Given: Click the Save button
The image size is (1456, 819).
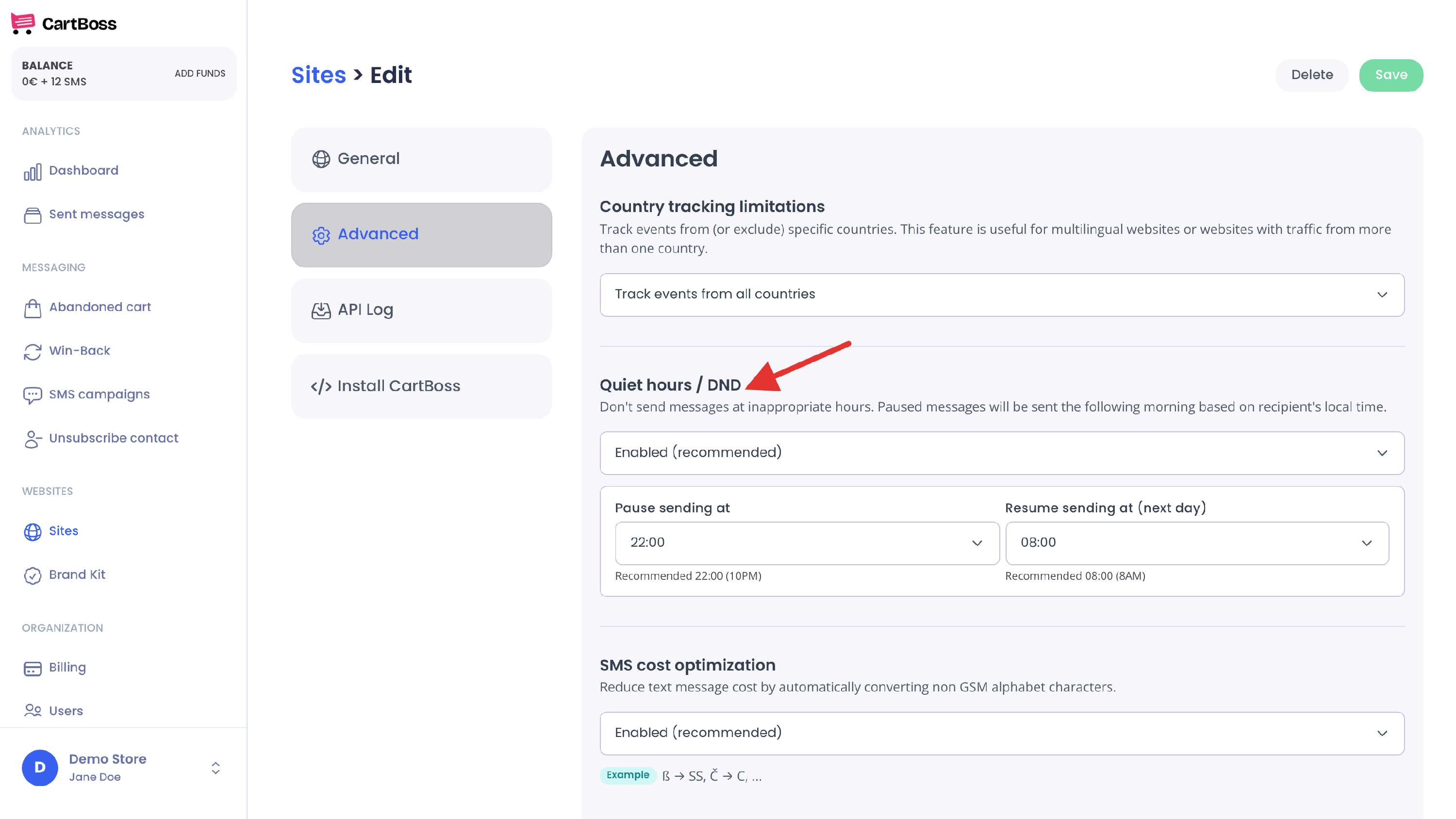Looking at the screenshot, I should (1391, 75).
